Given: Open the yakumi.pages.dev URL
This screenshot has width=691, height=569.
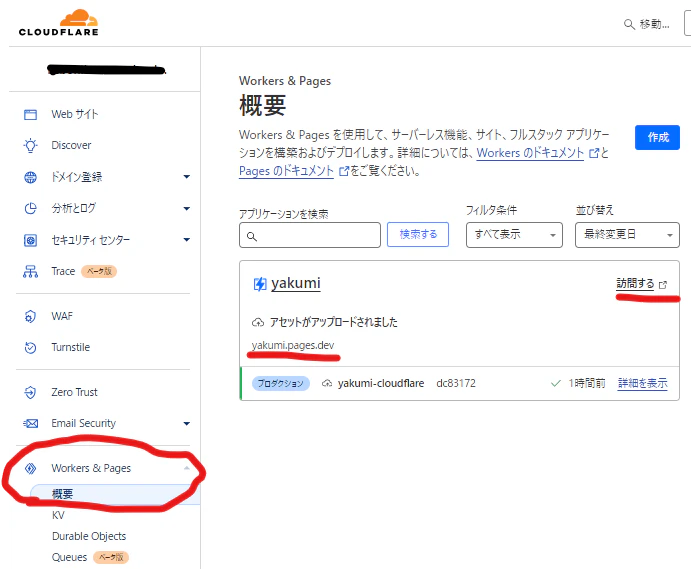Looking at the screenshot, I should (293, 346).
